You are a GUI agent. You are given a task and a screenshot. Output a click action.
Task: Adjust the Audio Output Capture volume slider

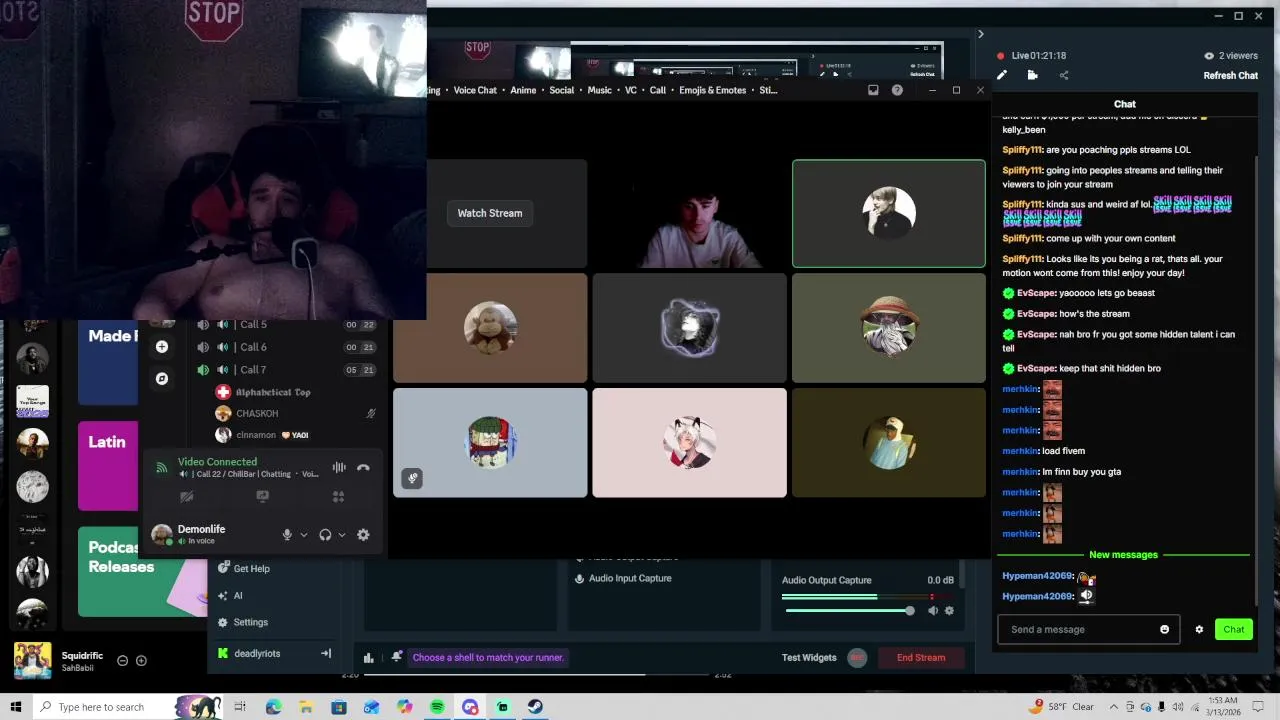tap(848, 611)
